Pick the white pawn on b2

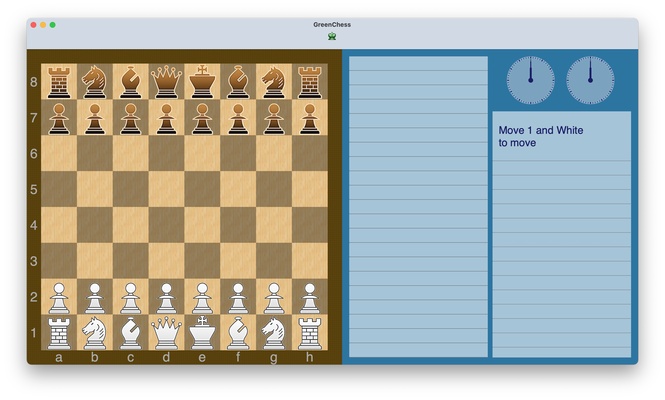95,298
